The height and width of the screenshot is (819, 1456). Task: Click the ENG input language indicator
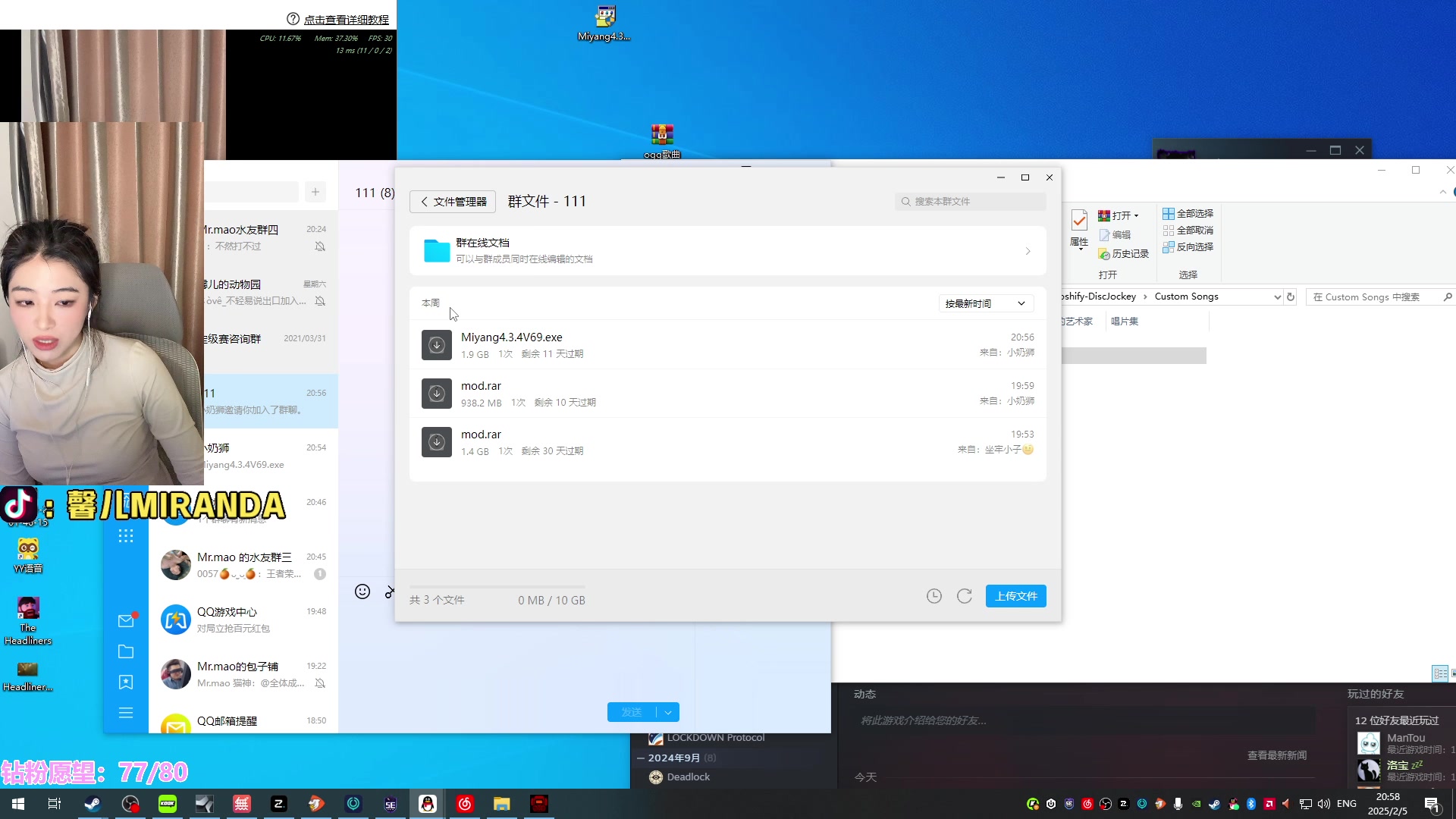pyautogui.click(x=1347, y=804)
